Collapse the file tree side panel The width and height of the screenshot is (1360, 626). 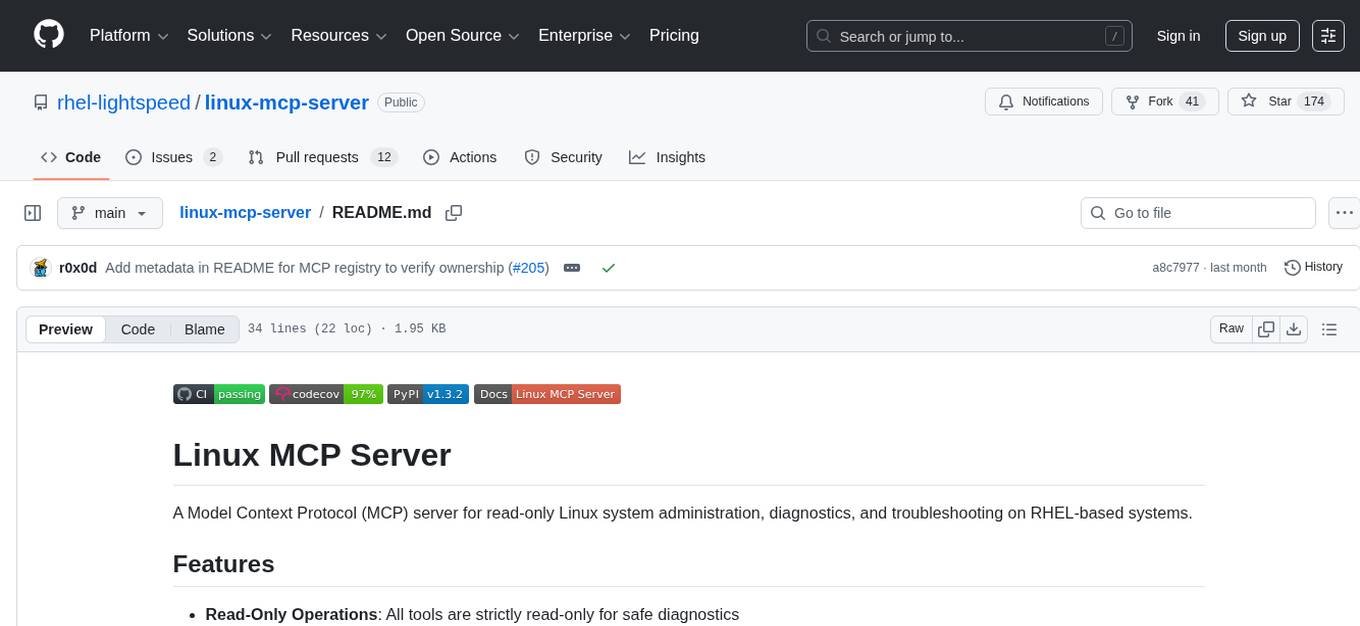click(32, 212)
